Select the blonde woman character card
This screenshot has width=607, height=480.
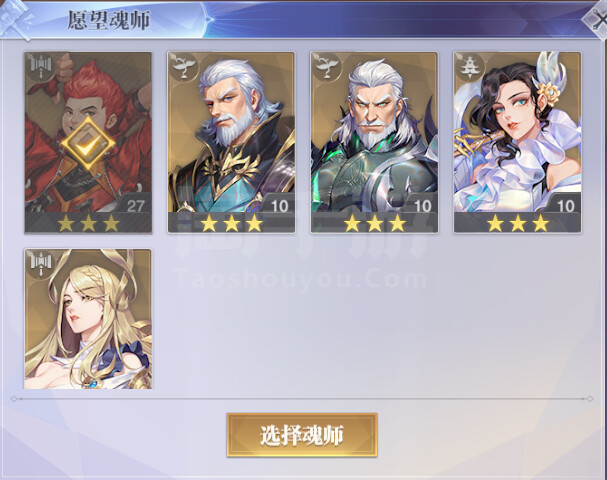click(88, 319)
